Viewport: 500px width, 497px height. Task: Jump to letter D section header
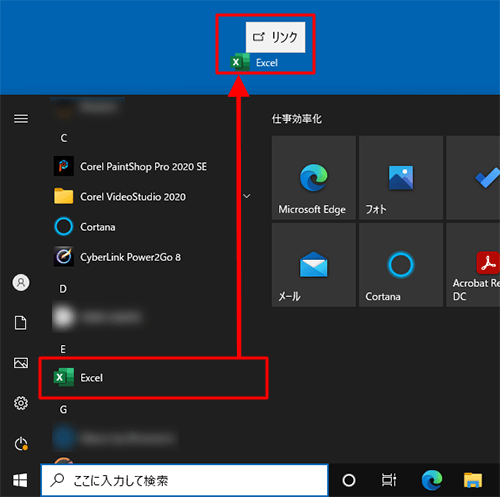pos(63,289)
